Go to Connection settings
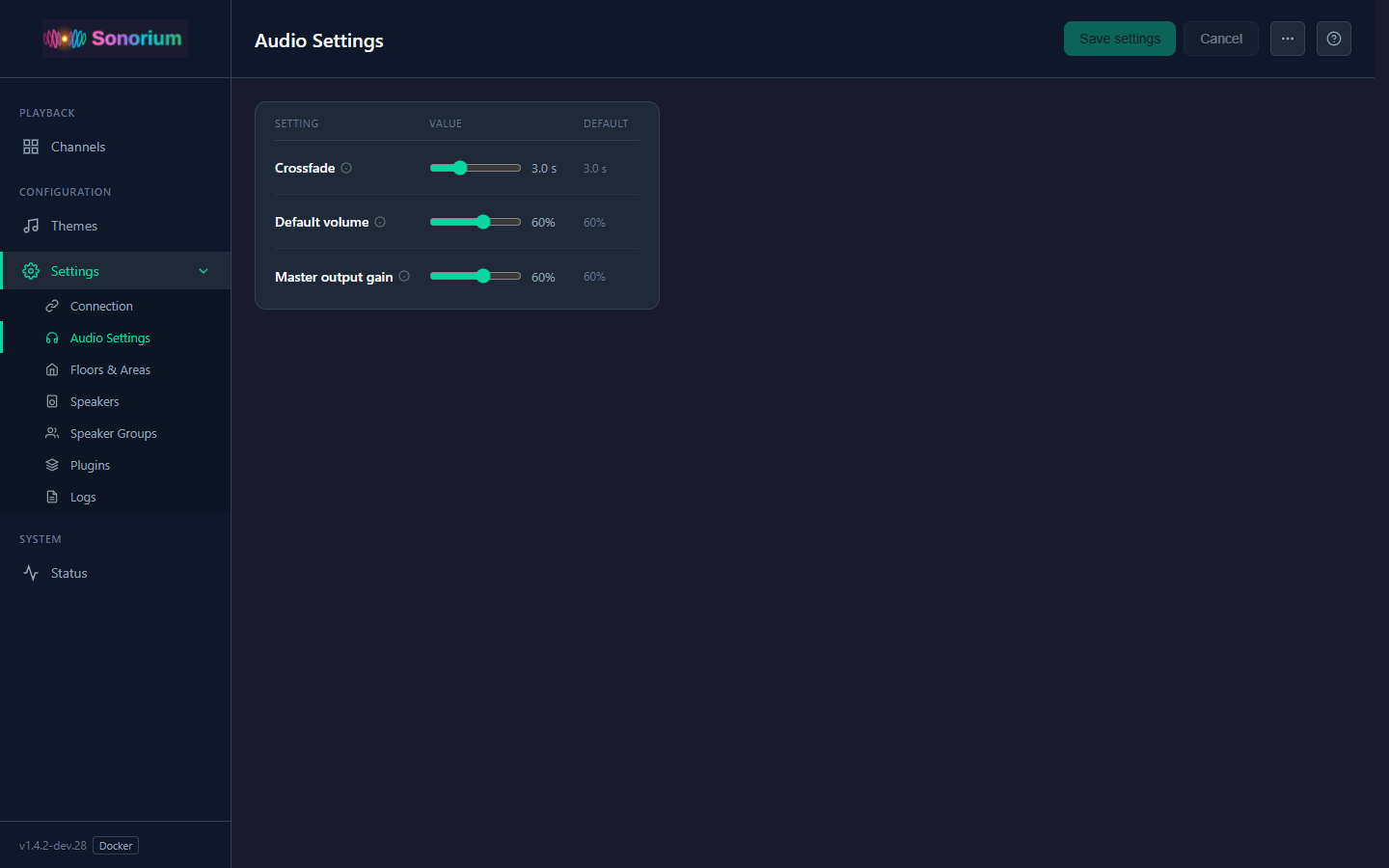The image size is (1389, 868). [x=116, y=306]
